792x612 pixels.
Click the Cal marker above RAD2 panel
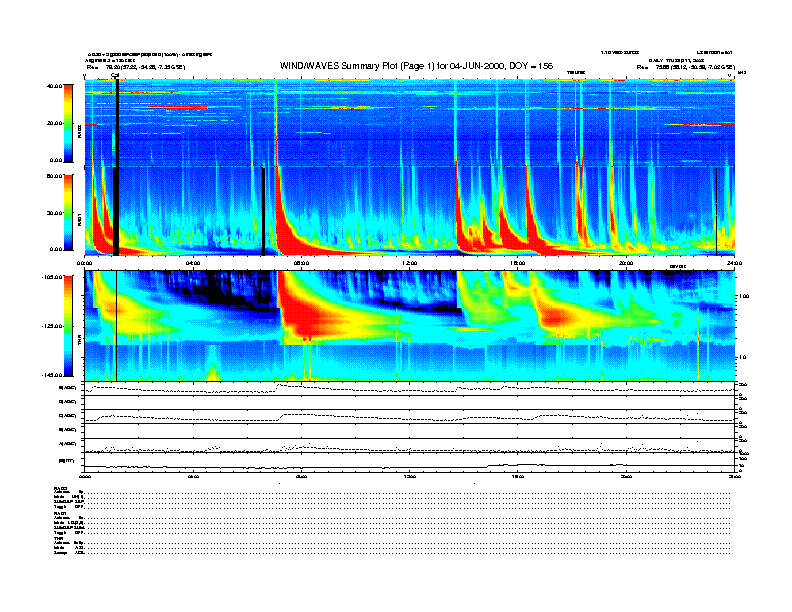115,76
